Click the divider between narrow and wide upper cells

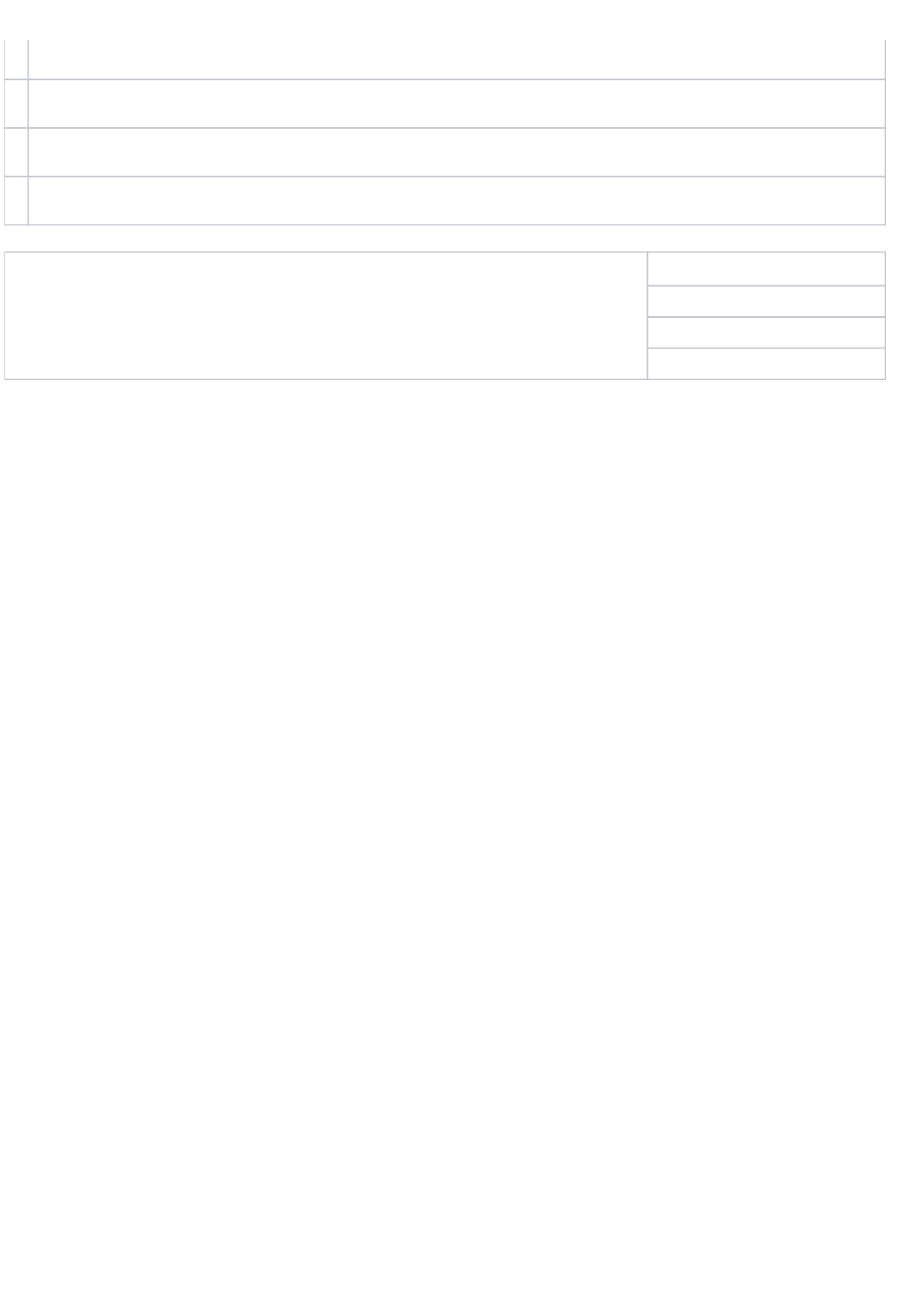coord(28,133)
